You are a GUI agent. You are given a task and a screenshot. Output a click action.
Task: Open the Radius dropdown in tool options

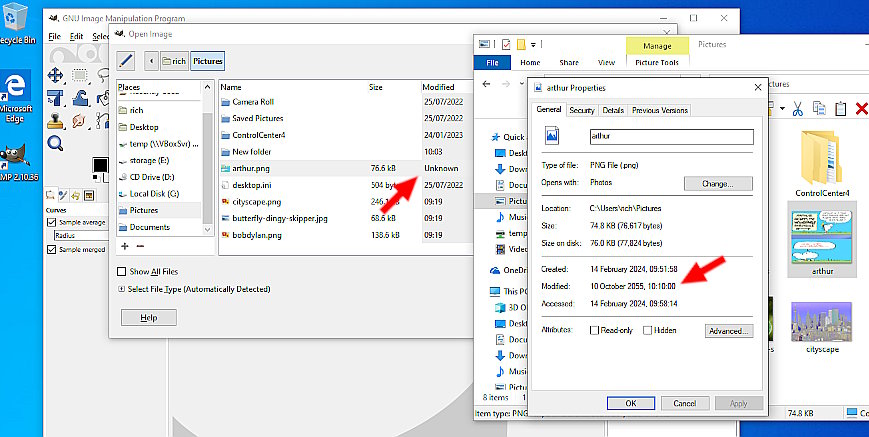[x=80, y=235]
